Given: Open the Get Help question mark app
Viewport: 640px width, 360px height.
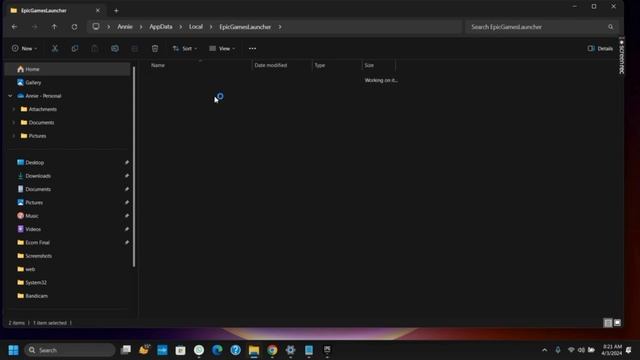Looking at the screenshot, I should (x=236, y=350).
